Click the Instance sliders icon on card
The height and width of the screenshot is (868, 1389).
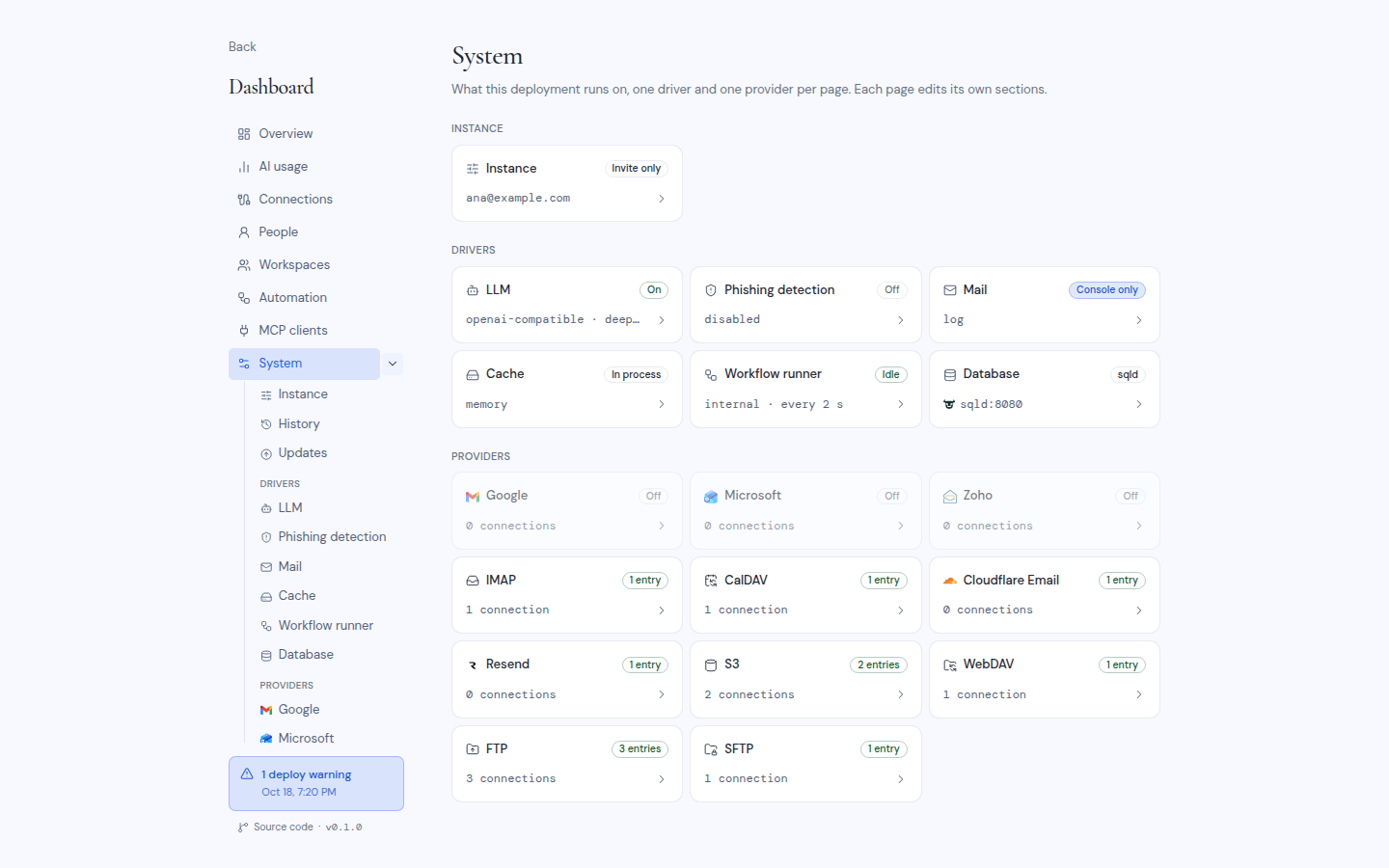[x=473, y=169]
